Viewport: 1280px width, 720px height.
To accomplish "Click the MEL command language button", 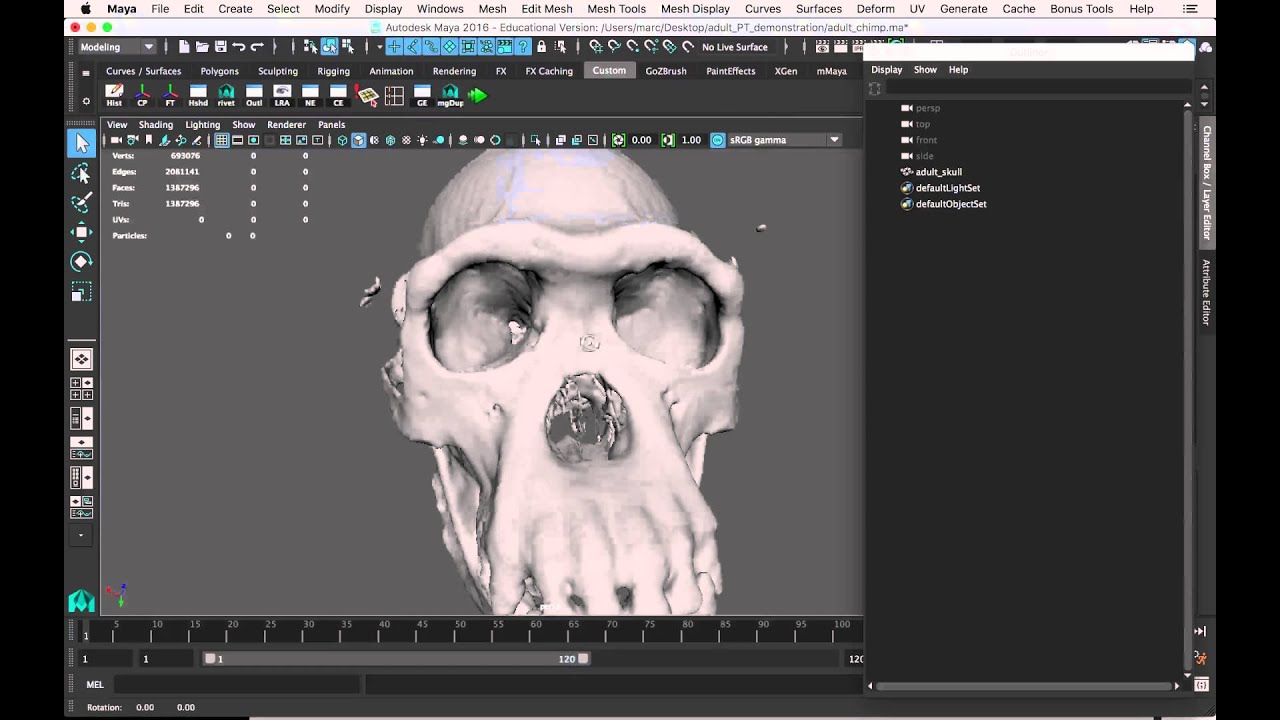I will point(95,685).
